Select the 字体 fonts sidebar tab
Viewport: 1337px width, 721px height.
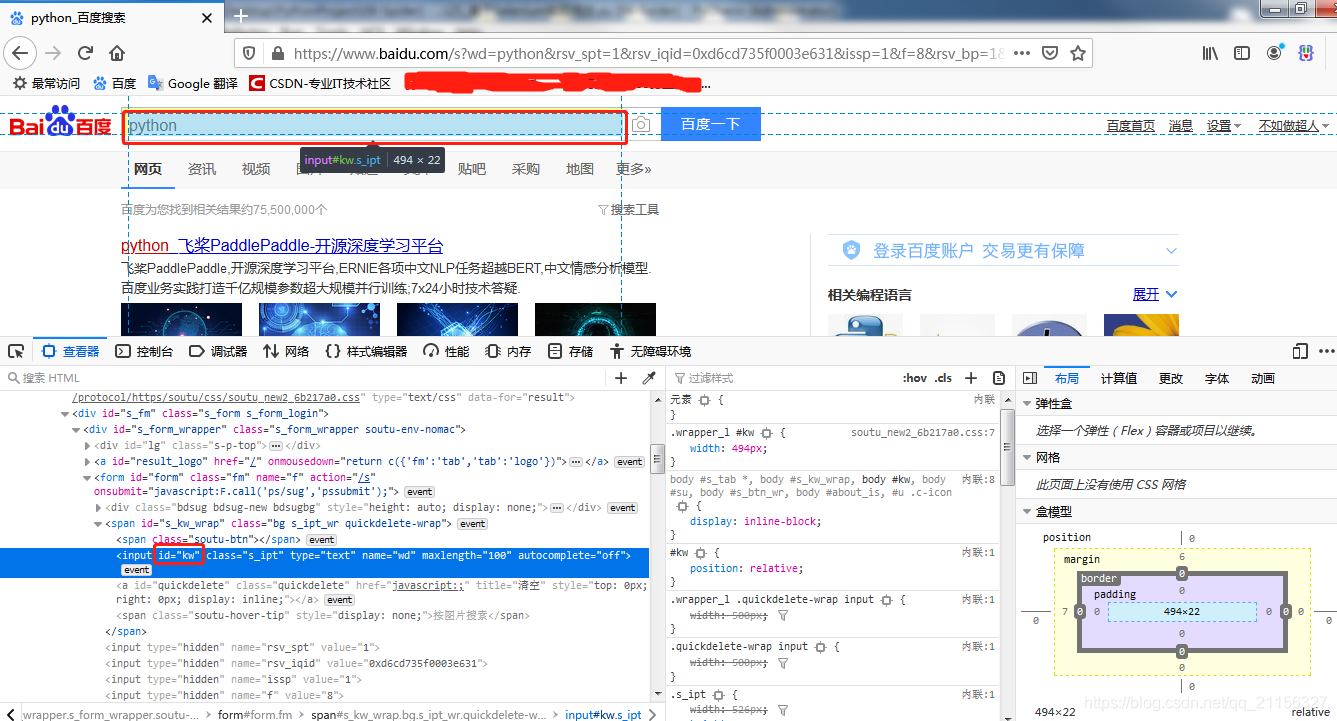(1217, 378)
